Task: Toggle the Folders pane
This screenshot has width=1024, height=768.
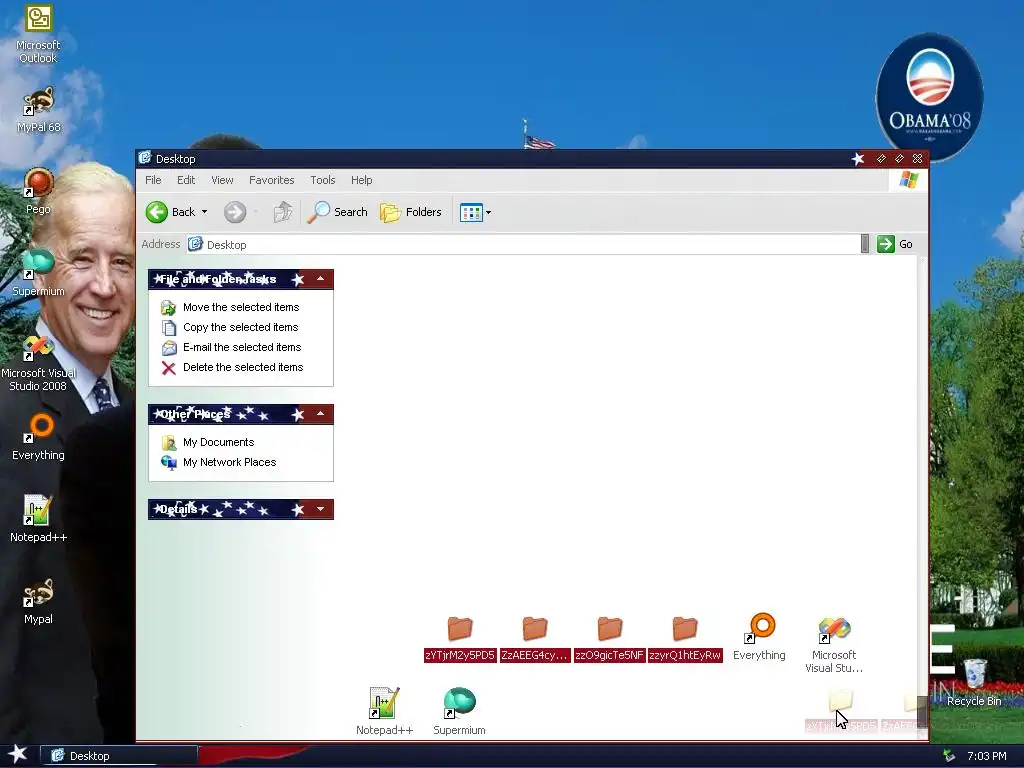Action: point(411,212)
